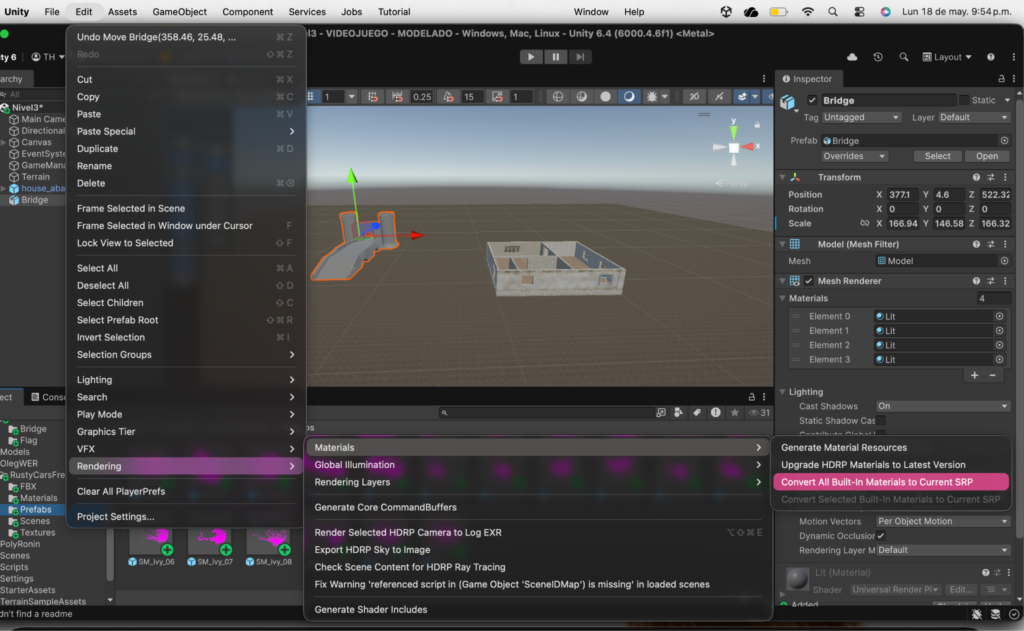Viewport: 1024px width, 631px height.
Task: Toggle 2D view mode icon
Action: pos(694,97)
